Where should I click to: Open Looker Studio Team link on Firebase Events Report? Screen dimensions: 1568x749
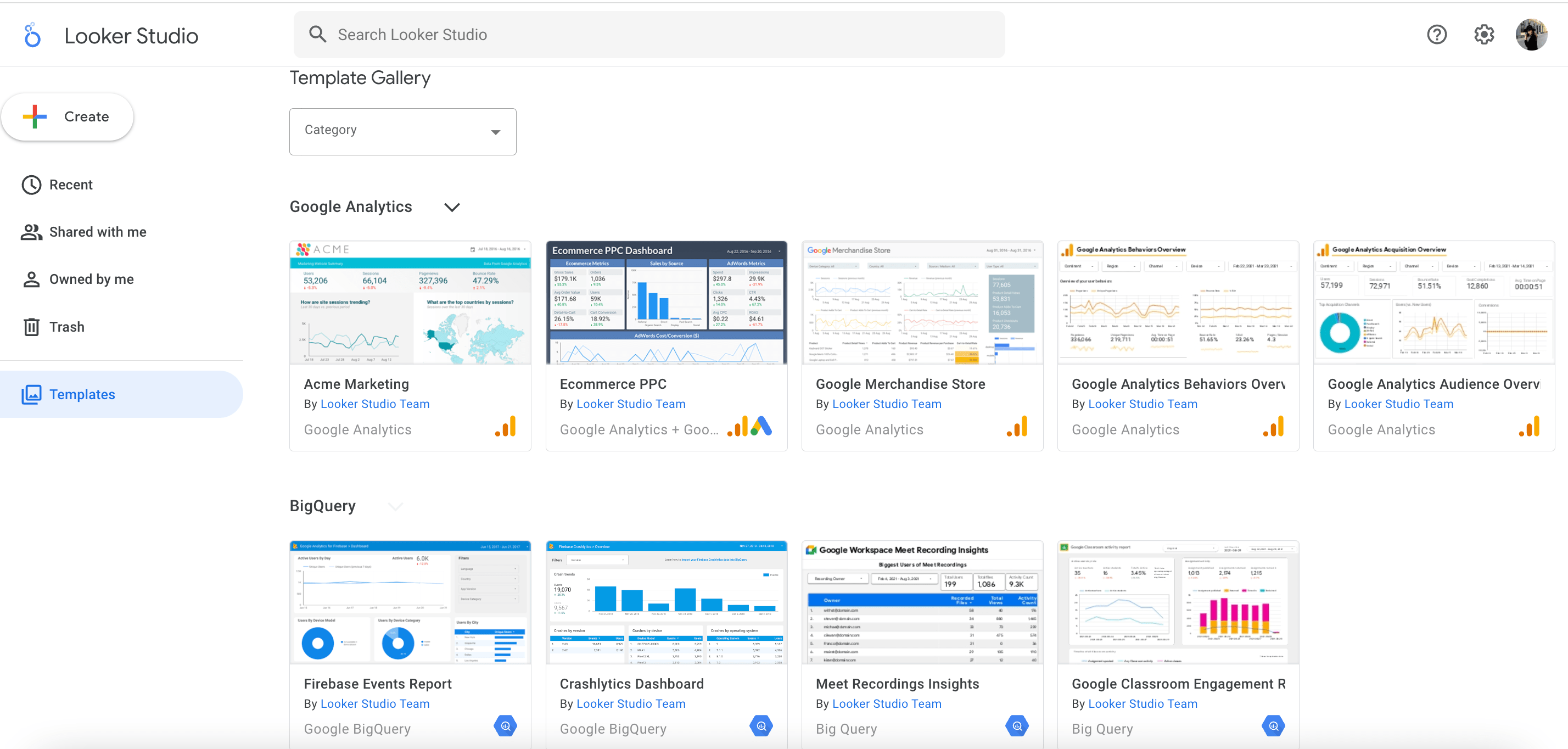(x=374, y=703)
